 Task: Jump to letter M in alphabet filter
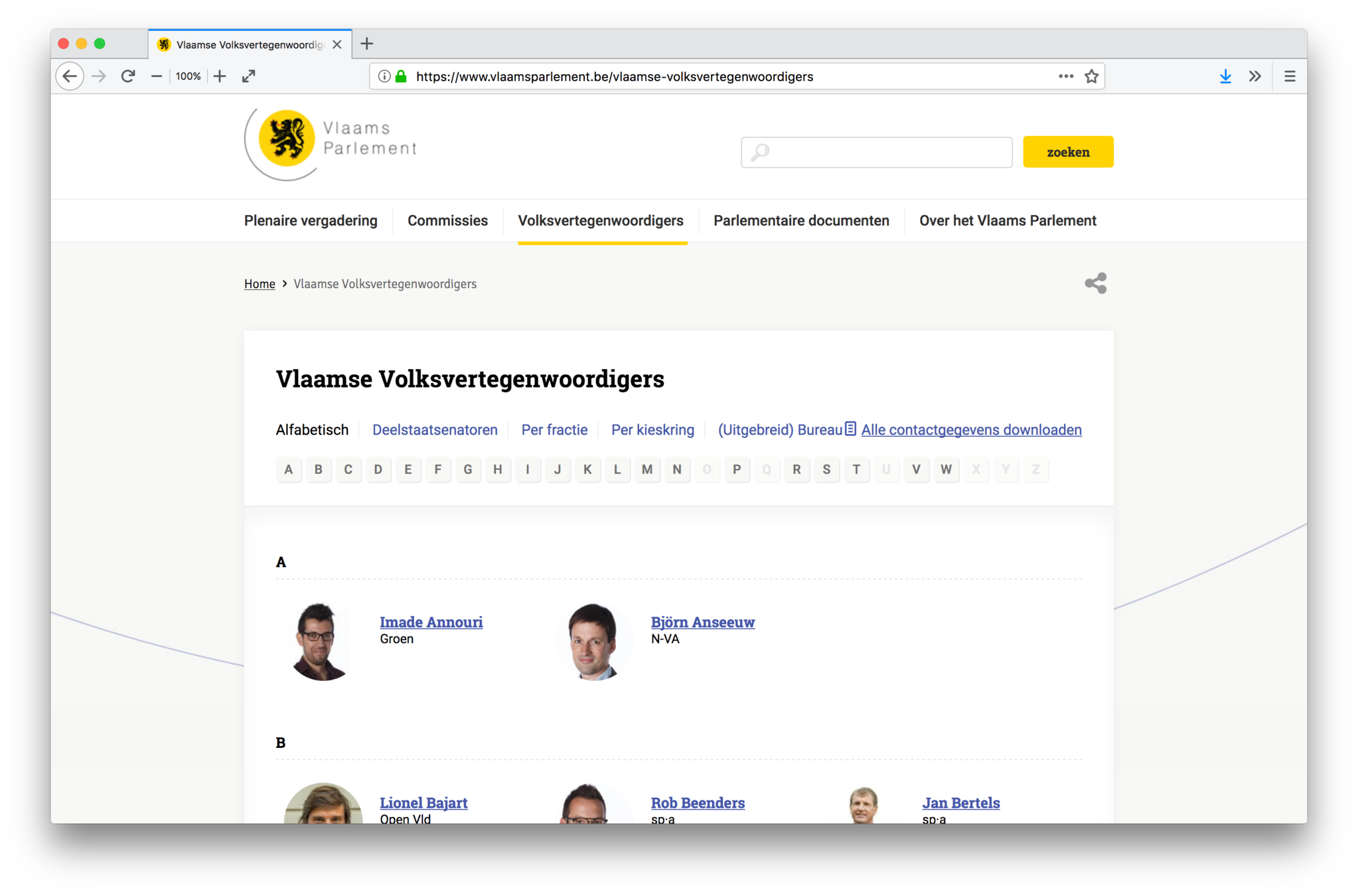tap(646, 470)
